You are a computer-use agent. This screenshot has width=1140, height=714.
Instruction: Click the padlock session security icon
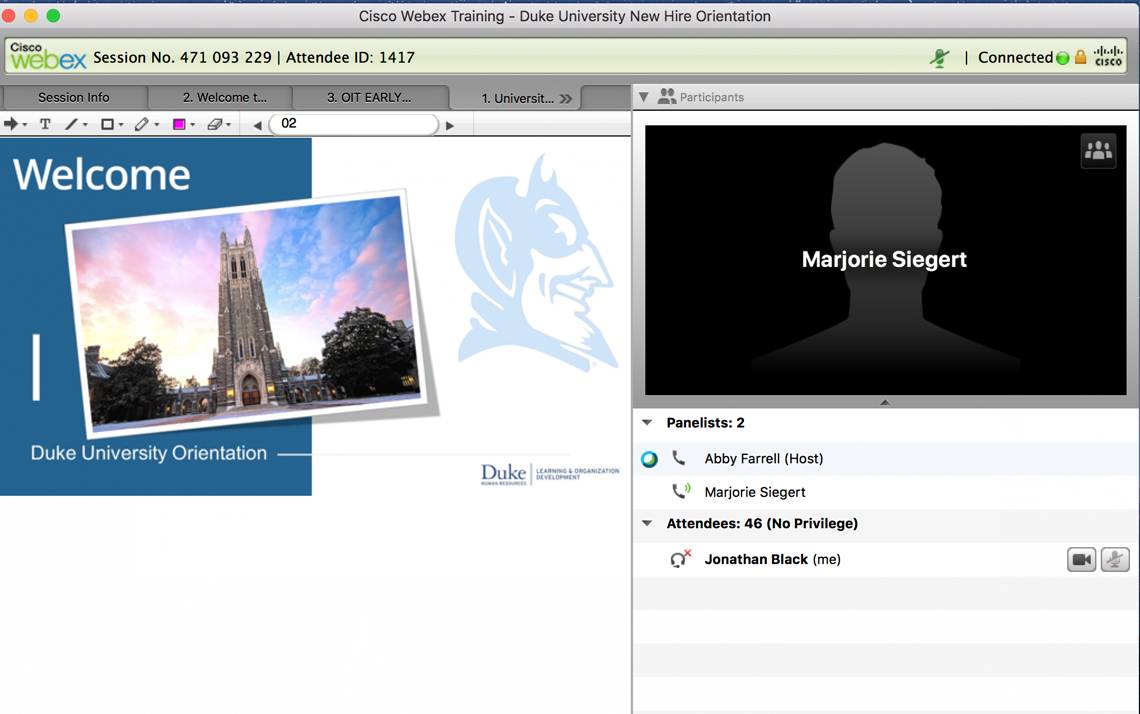pos(1080,57)
